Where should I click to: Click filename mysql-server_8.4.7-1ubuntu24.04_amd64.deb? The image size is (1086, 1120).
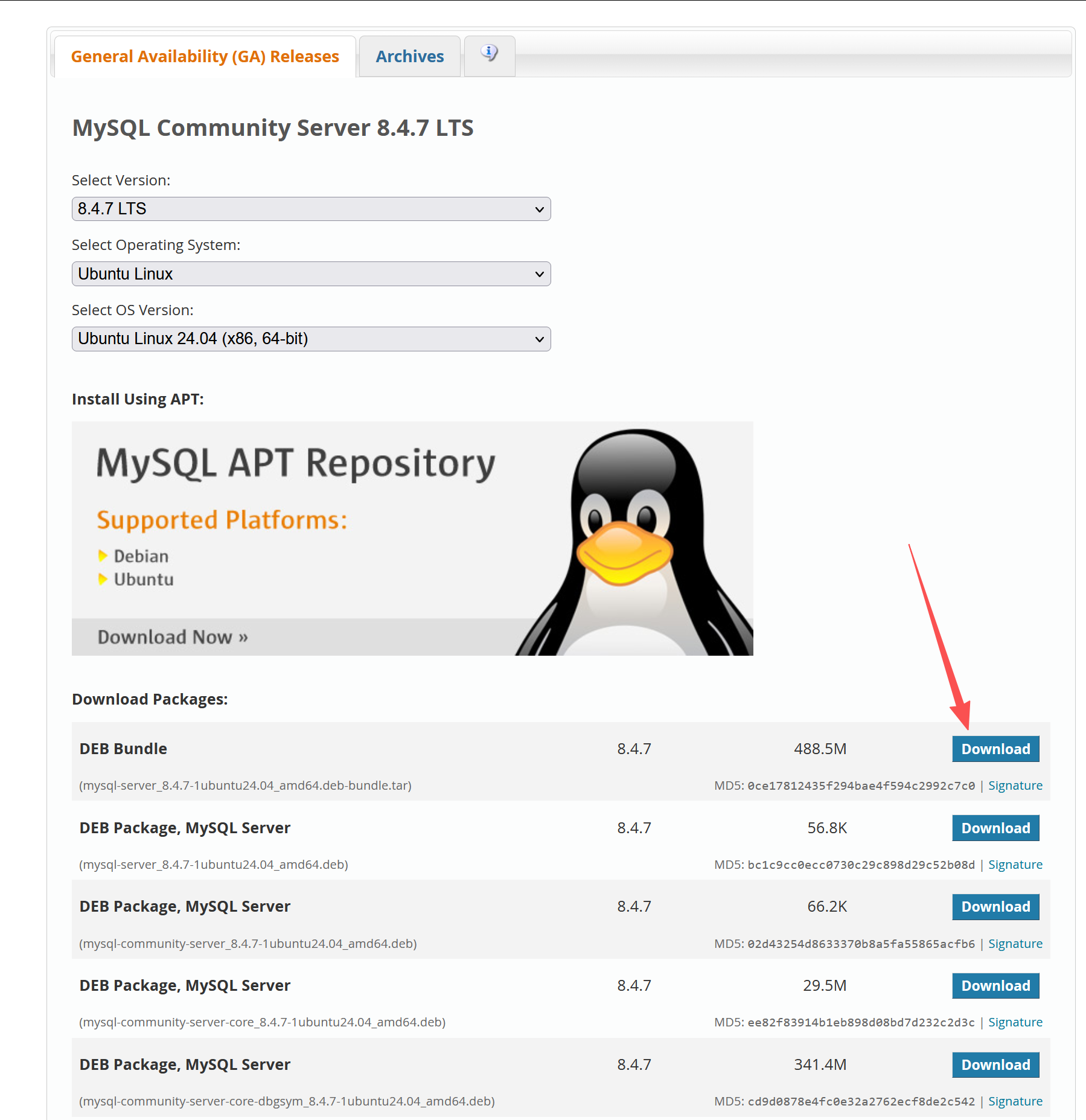tap(214, 865)
